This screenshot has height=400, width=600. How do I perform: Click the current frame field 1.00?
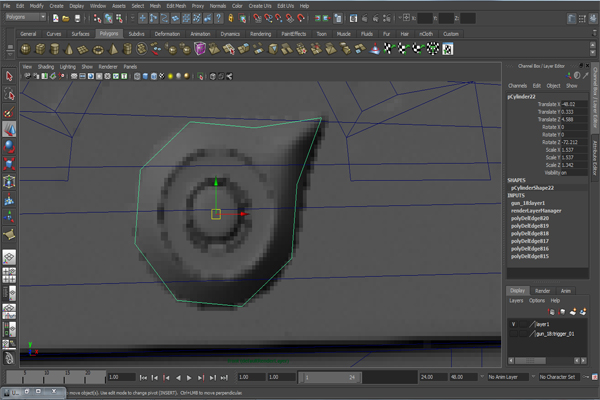click(x=121, y=377)
